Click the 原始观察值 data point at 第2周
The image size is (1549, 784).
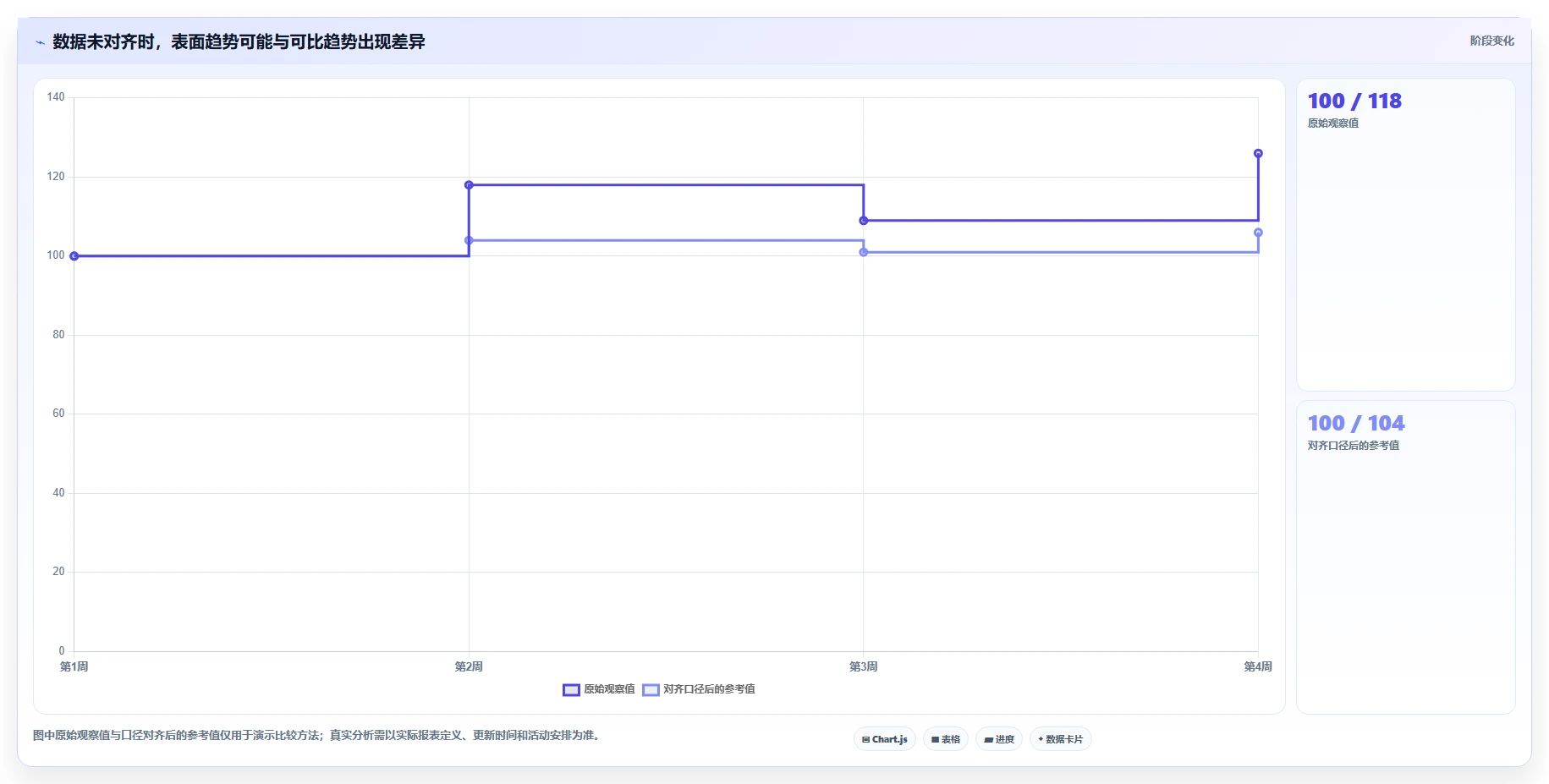pos(469,185)
